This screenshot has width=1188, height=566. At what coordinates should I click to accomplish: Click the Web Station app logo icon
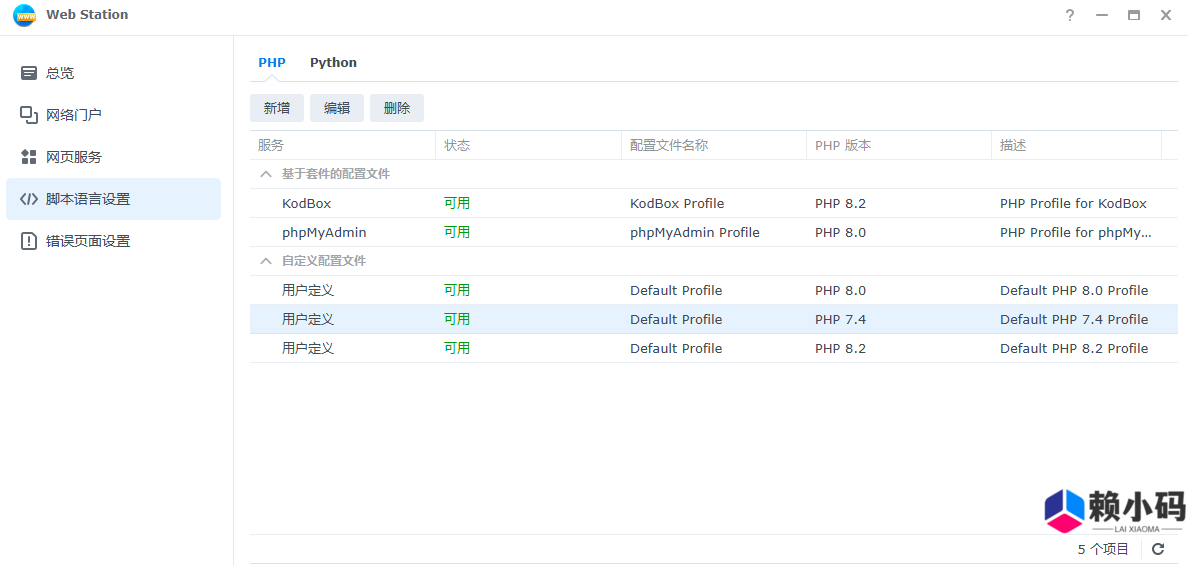24,15
